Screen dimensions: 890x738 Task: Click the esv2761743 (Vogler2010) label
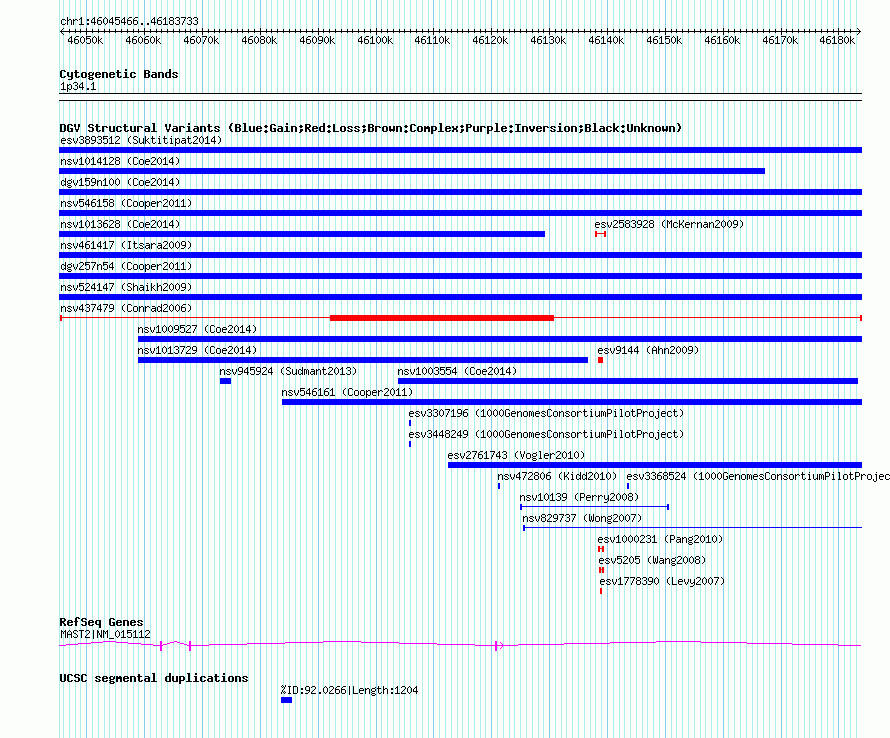(x=517, y=455)
